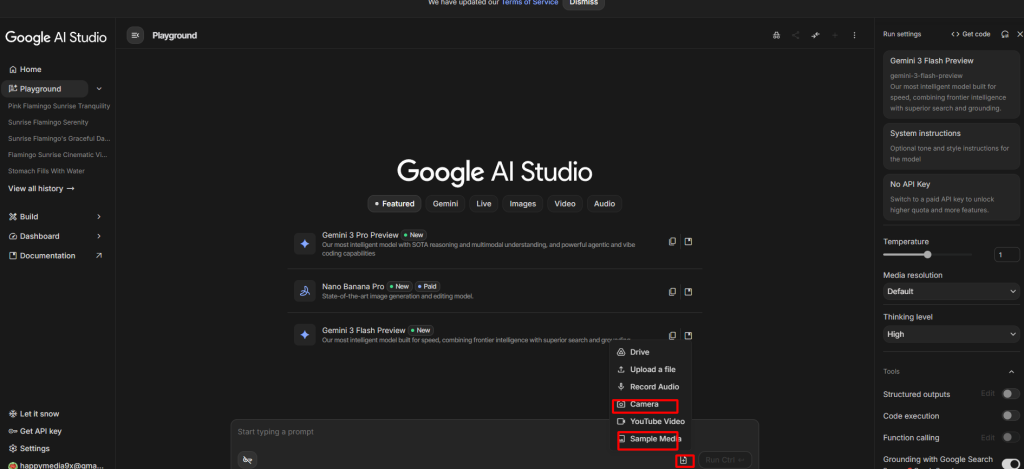The width and height of the screenshot is (1024, 469).
Task: Turn on Code execution toggle
Action: pyautogui.click(x=1010, y=415)
